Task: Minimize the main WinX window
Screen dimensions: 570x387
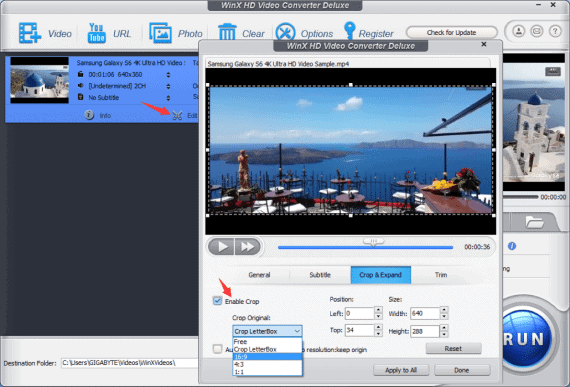Action: click(538, 5)
